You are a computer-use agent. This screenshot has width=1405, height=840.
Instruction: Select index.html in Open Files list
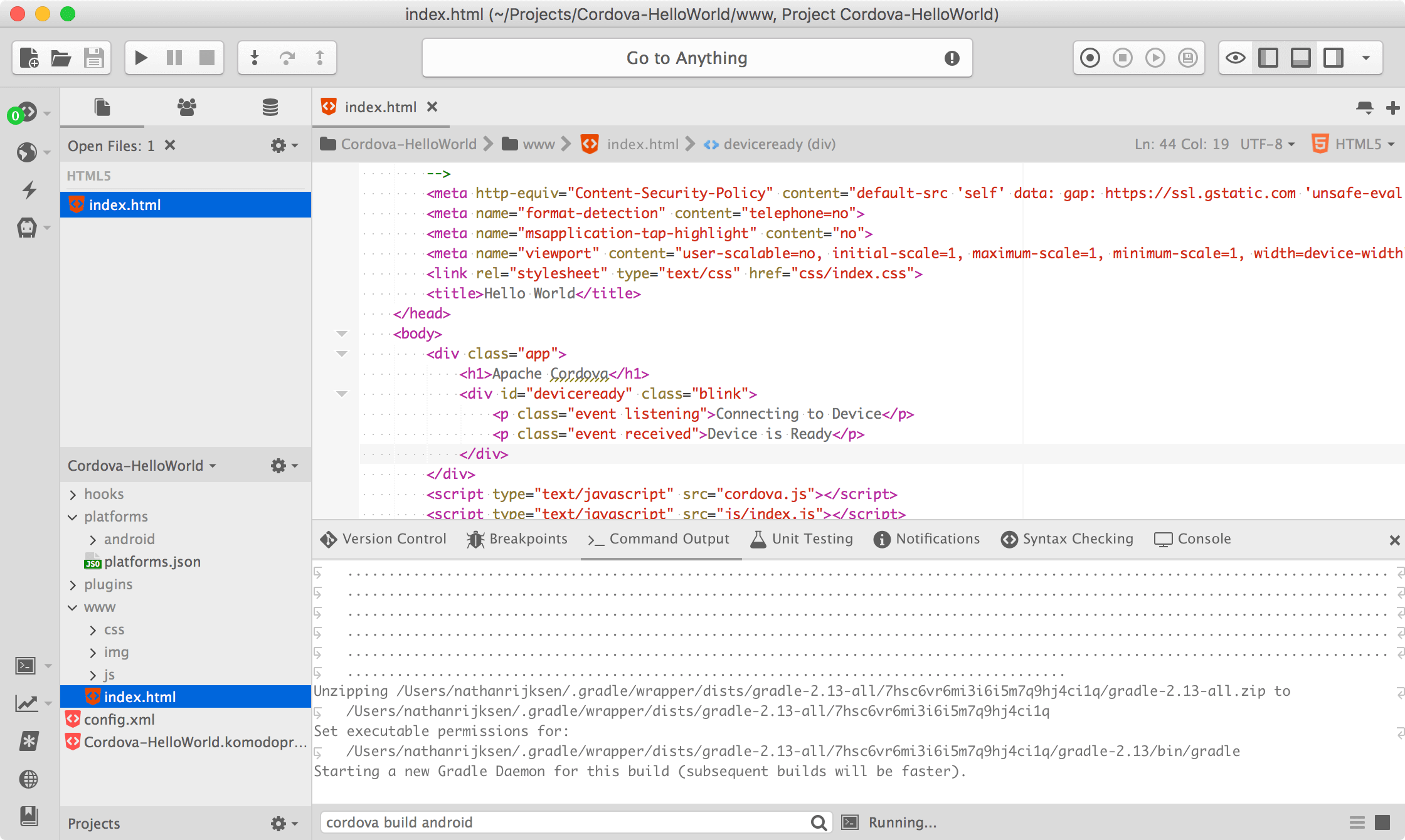point(186,205)
